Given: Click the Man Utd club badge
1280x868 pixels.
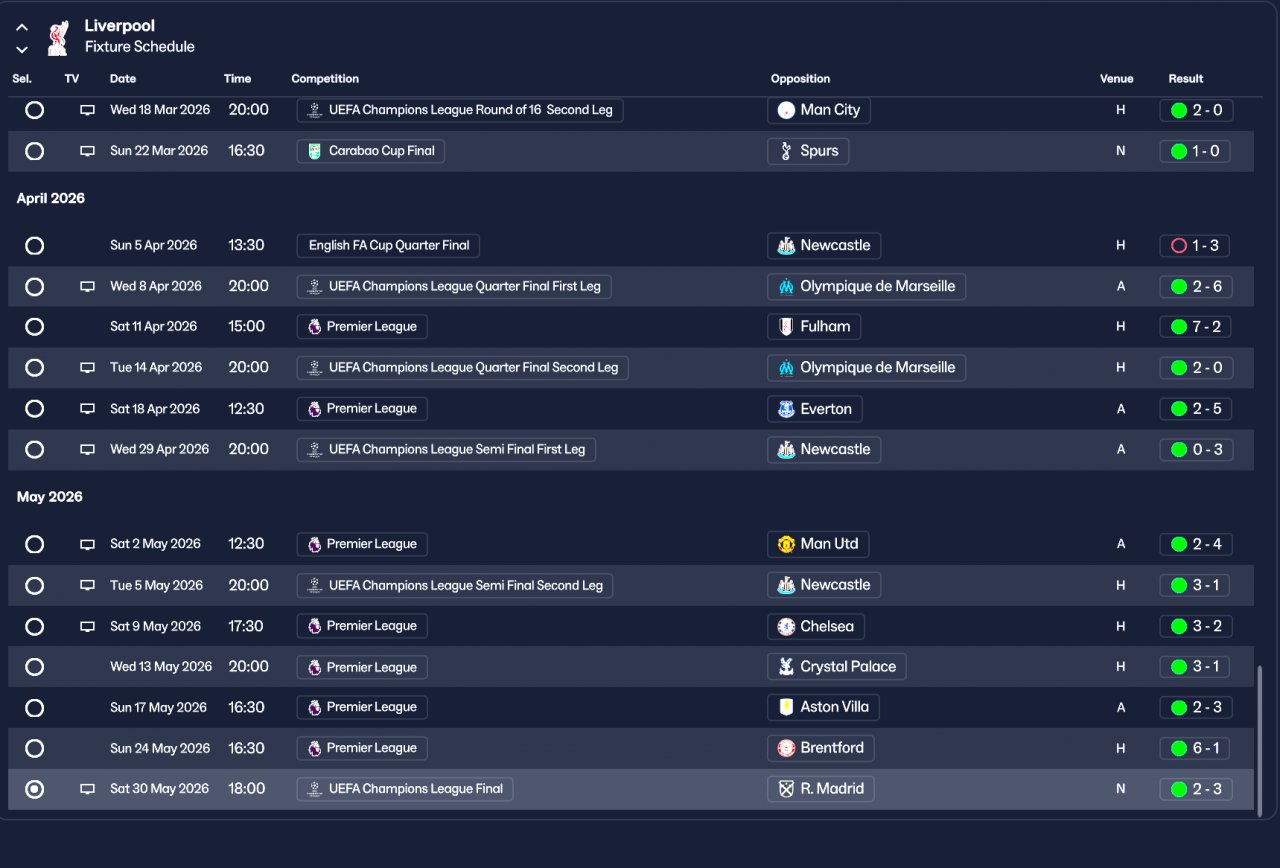Looking at the screenshot, I should 786,544.
